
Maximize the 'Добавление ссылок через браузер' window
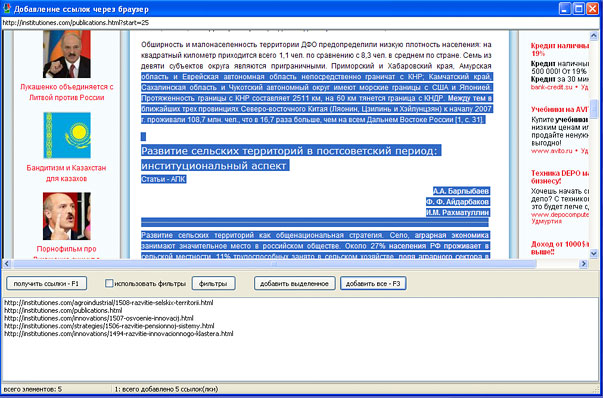(x=579, y=8)
